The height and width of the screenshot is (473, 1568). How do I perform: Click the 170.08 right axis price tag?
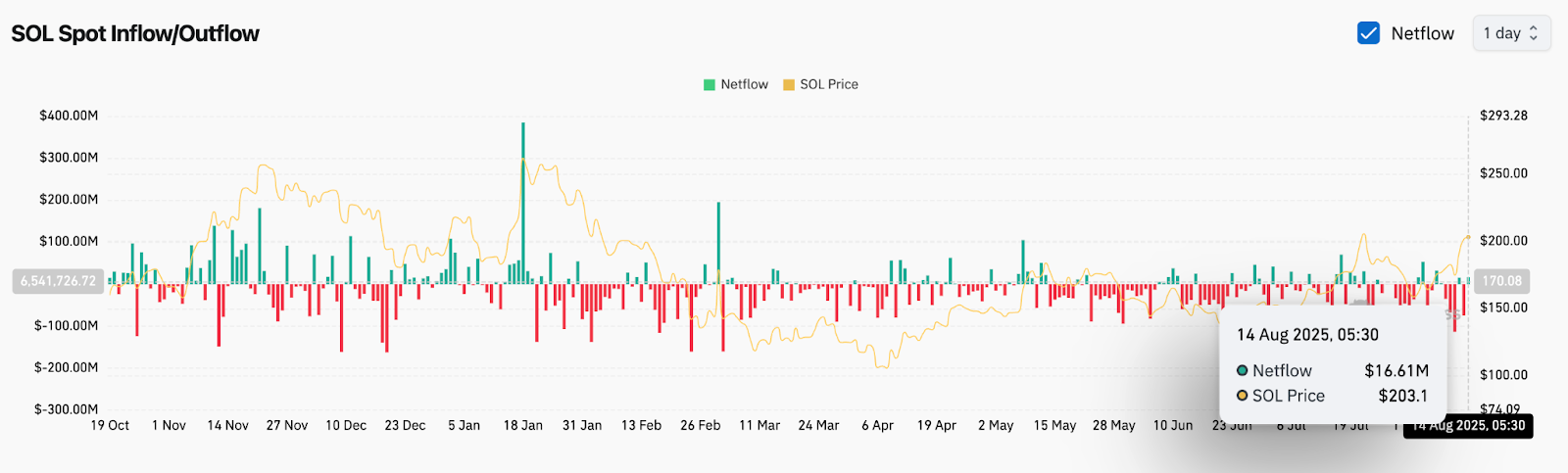tap(1501, 281)
